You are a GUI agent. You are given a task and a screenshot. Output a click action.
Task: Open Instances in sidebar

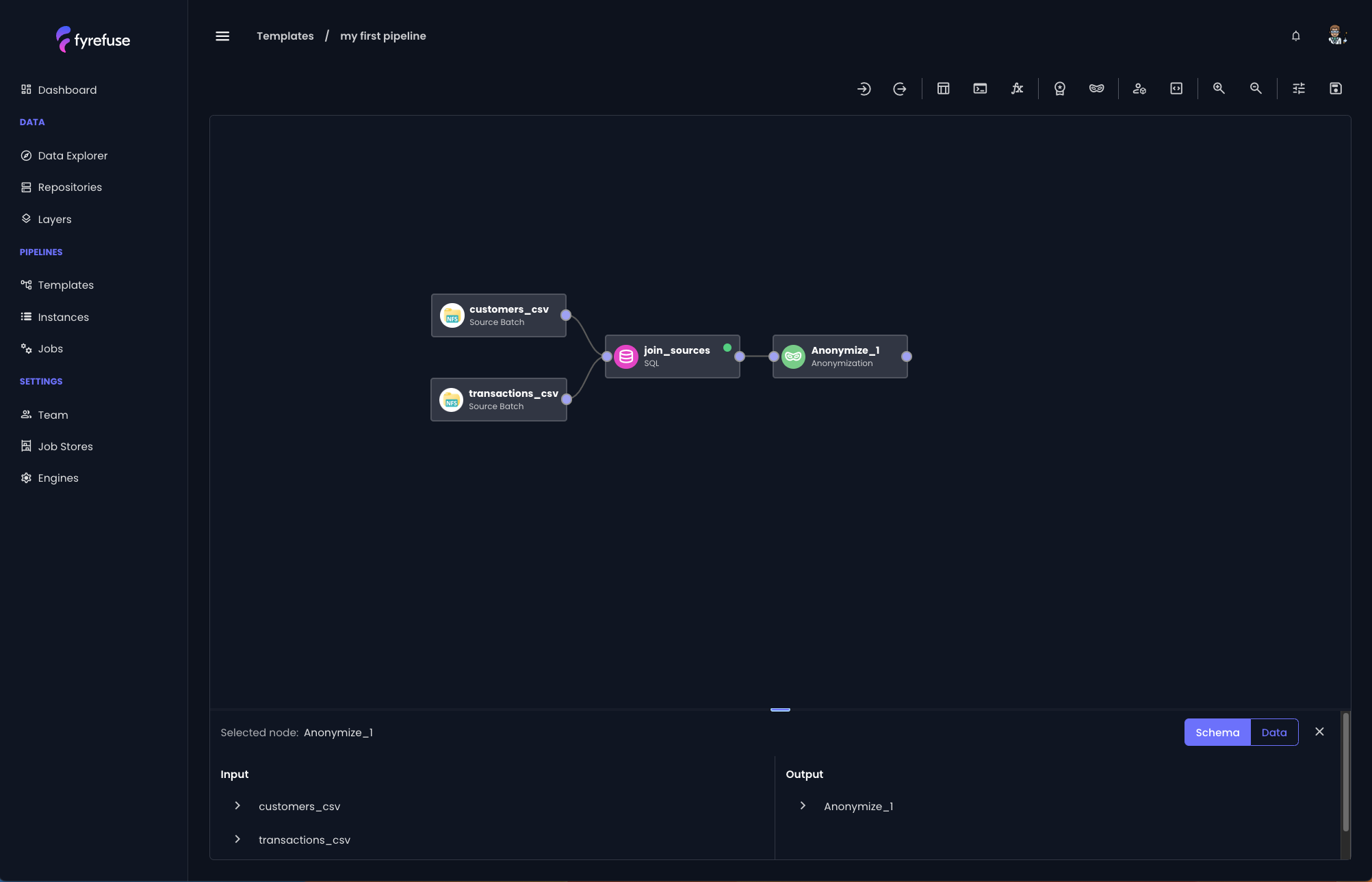[x=55, y=317]
